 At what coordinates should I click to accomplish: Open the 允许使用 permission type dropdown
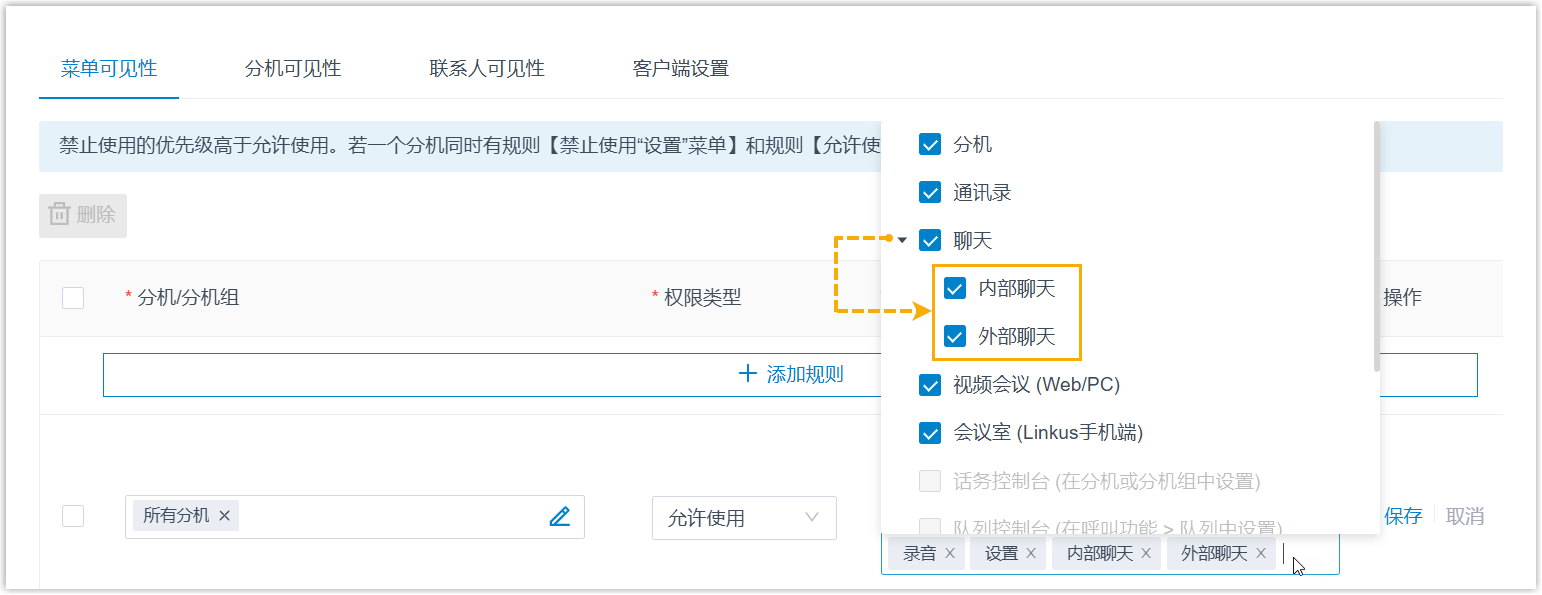743,518
